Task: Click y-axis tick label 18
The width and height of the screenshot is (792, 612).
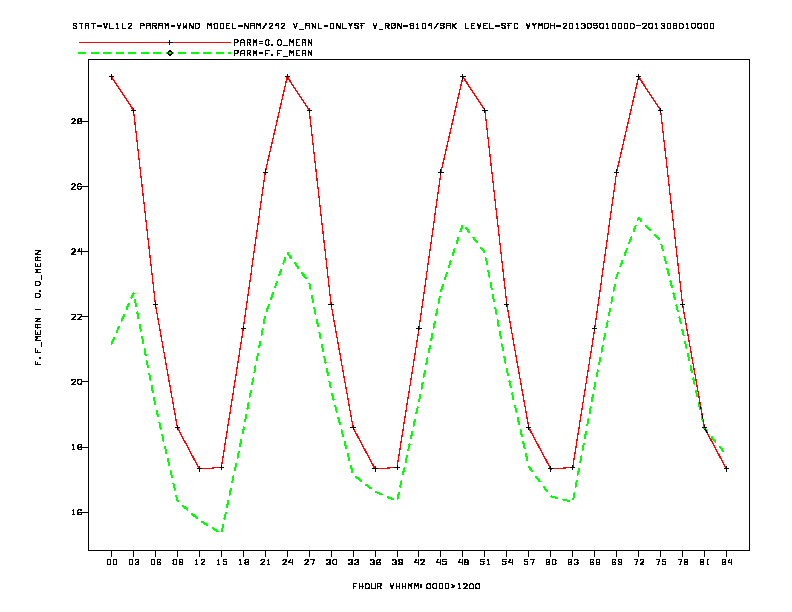Action: tap(77, 447)
